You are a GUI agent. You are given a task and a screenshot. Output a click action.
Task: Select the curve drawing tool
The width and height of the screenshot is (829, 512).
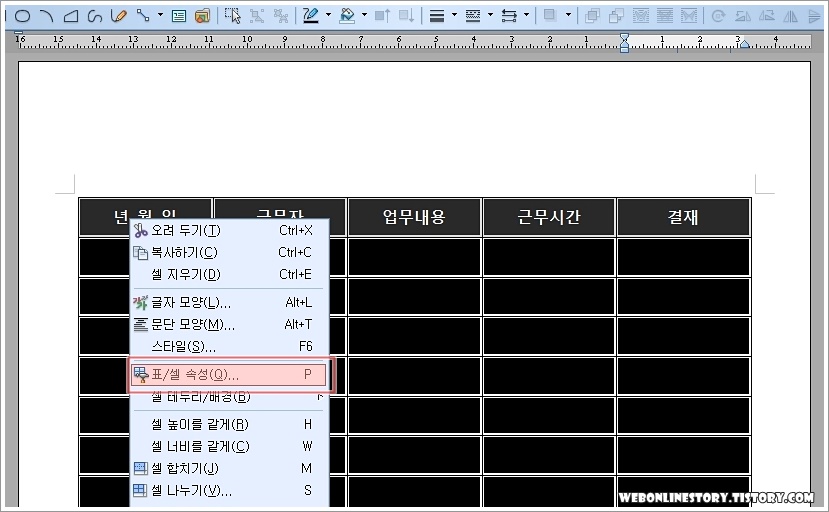95,16
